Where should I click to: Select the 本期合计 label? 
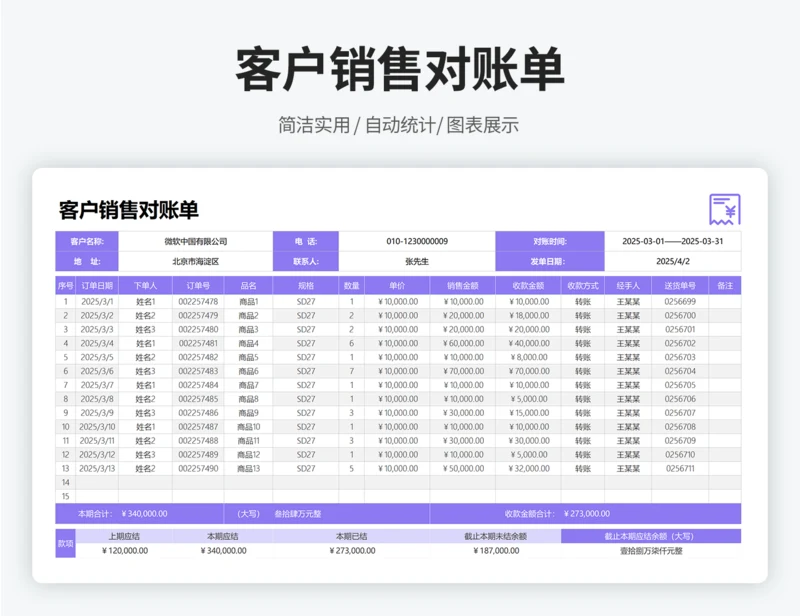[95, 514]
